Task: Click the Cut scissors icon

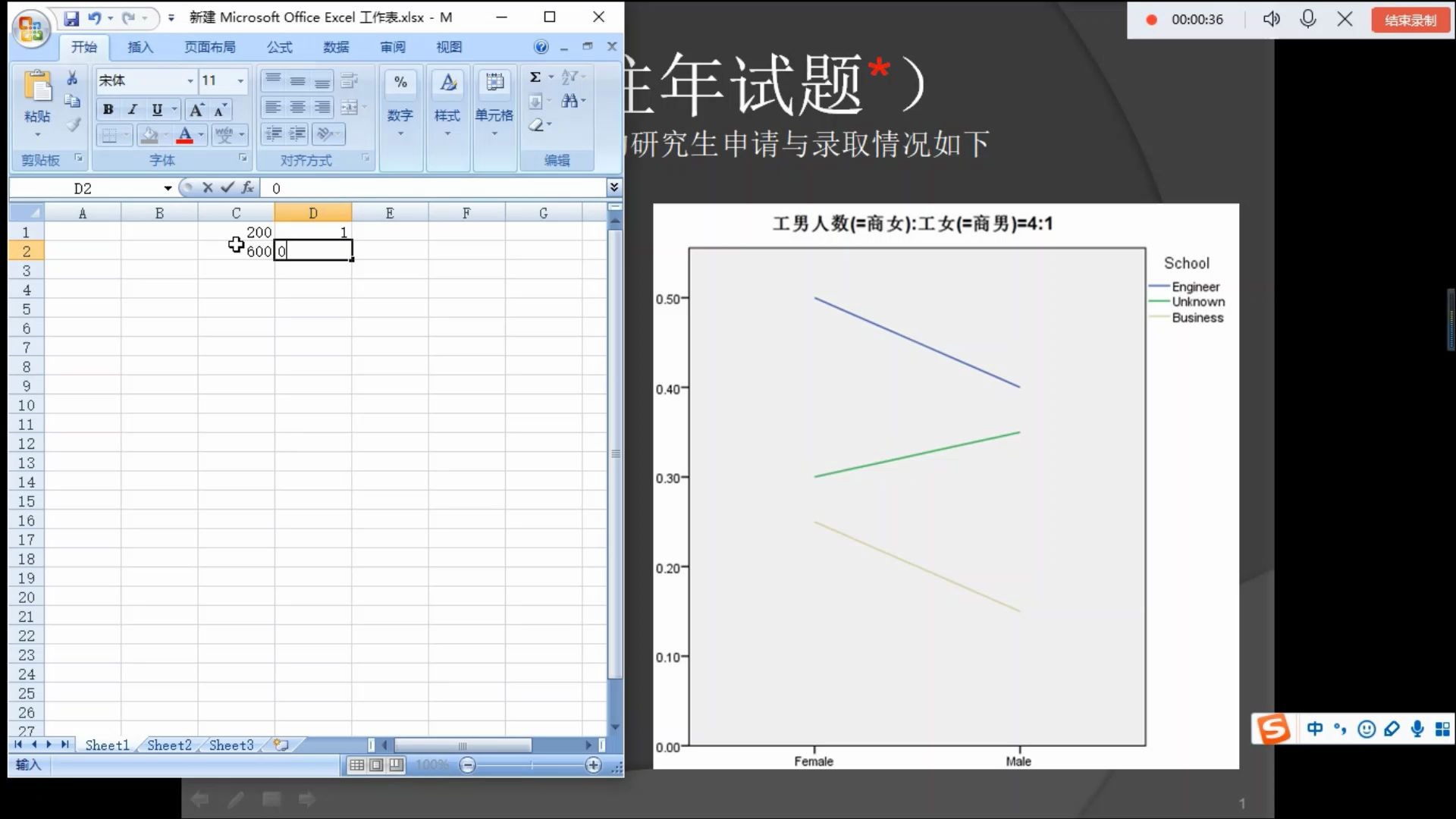Action: coord(72,78)
